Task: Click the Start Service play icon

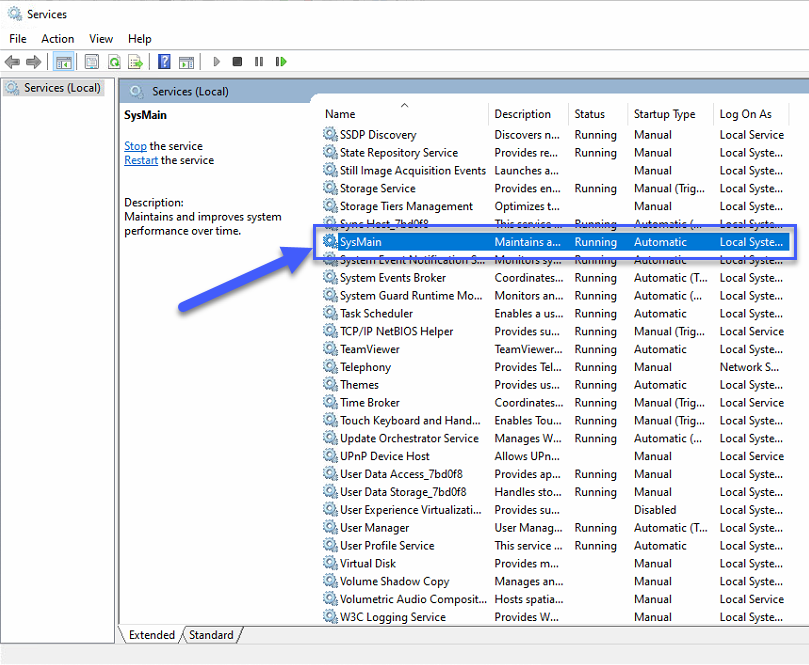Action: tap(217, 62)
